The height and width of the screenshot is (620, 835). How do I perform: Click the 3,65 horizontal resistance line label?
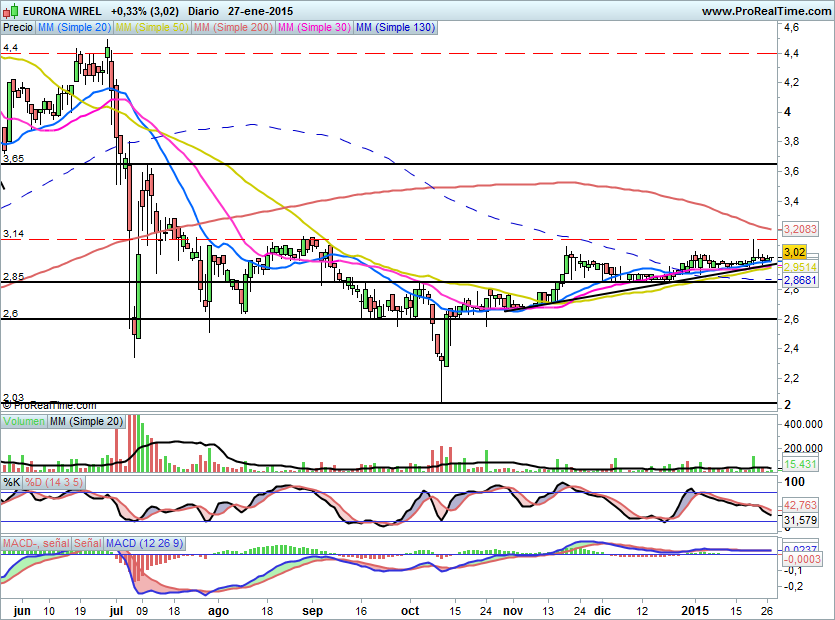[14, 158]
